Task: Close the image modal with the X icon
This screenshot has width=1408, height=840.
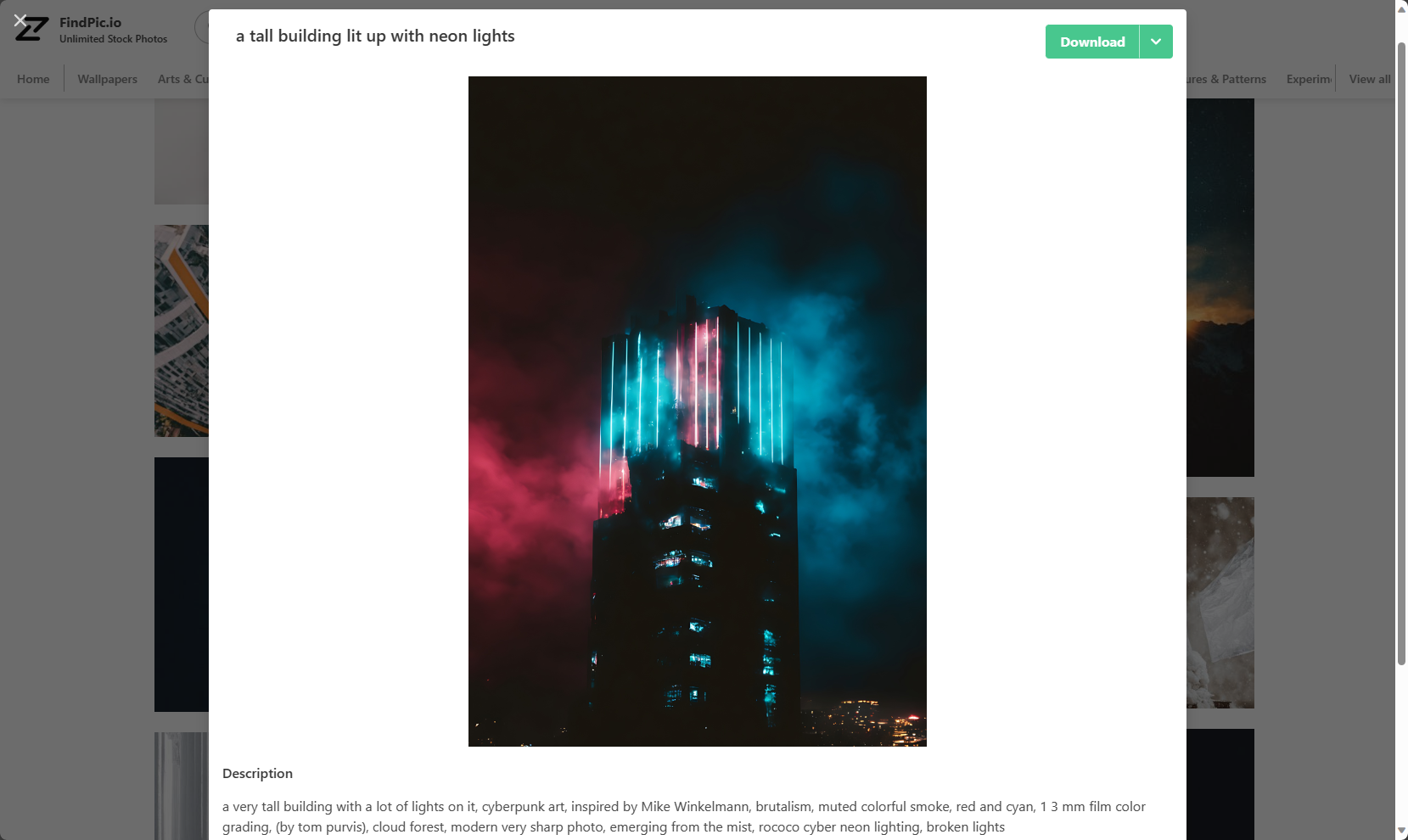Action: 20,20
